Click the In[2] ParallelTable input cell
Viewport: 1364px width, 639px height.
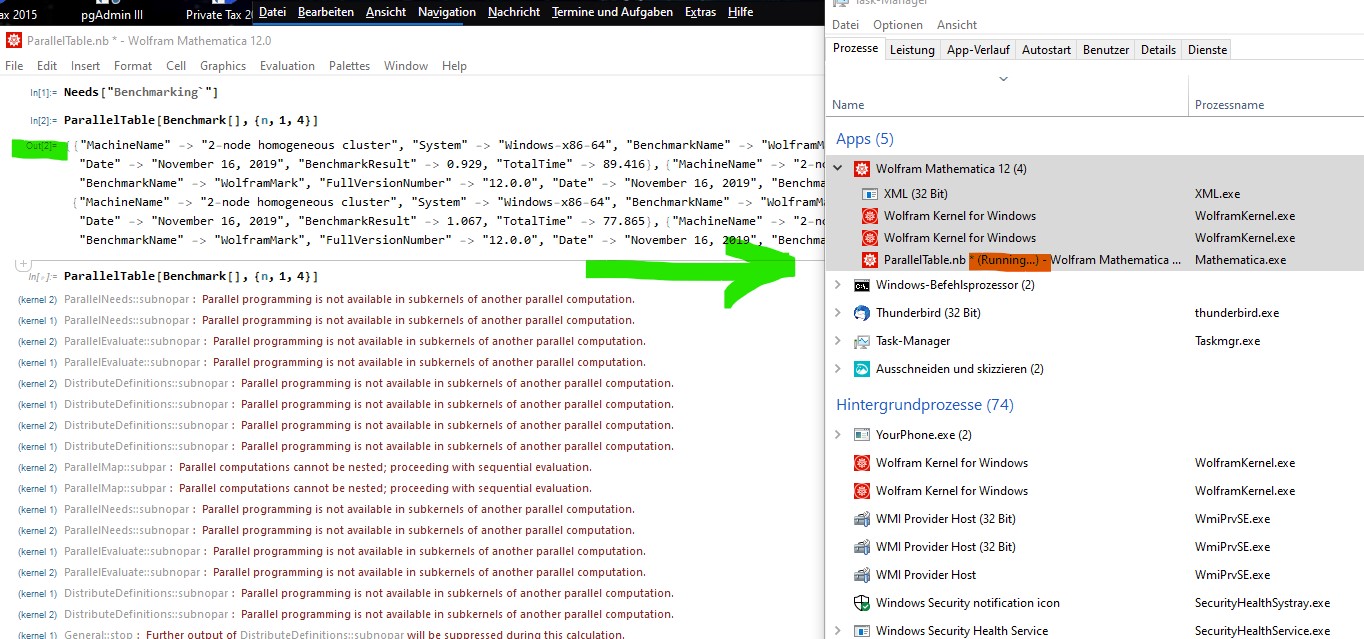pos(191,120)
